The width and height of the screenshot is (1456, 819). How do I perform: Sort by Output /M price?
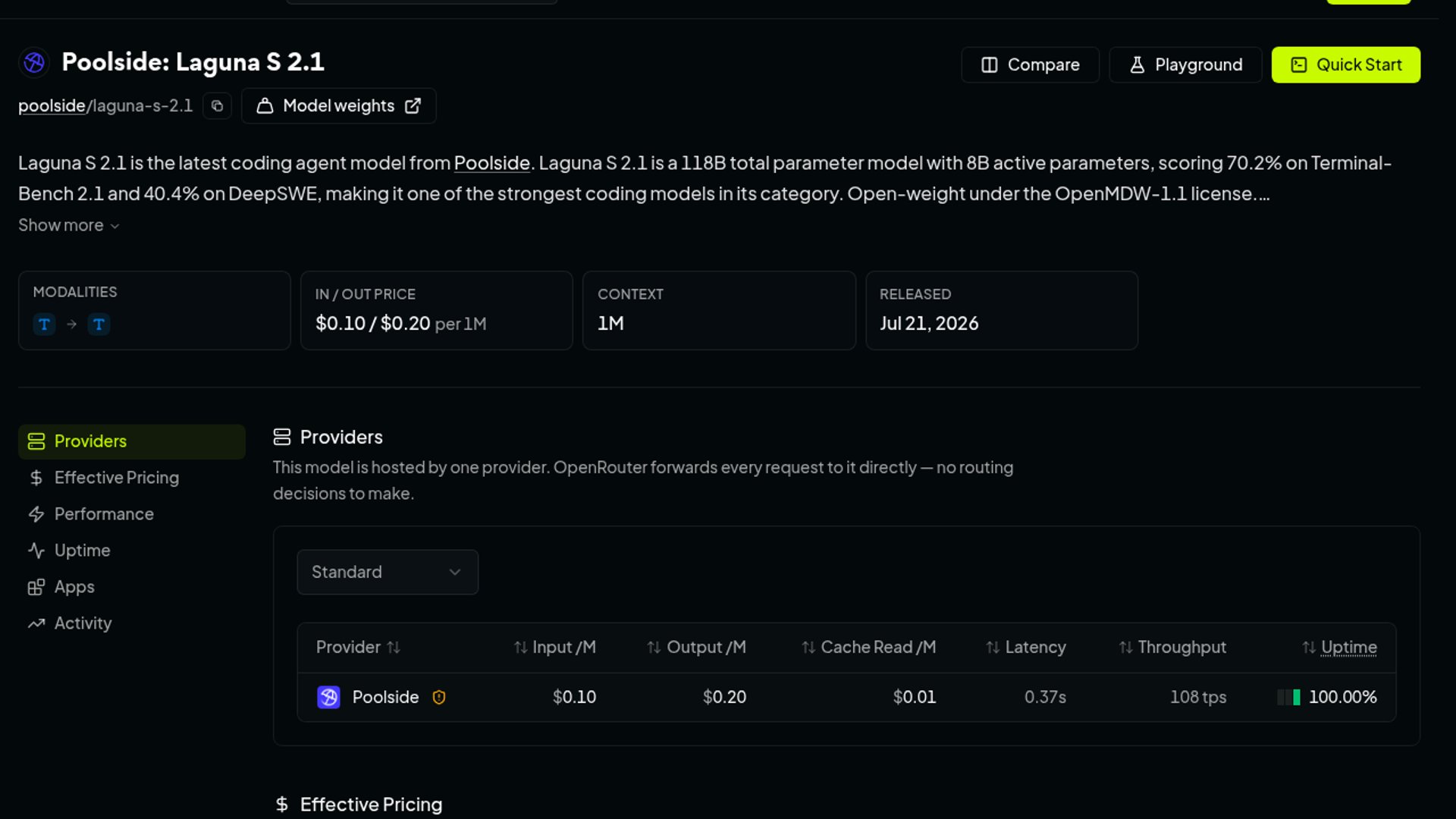point(696,647)
